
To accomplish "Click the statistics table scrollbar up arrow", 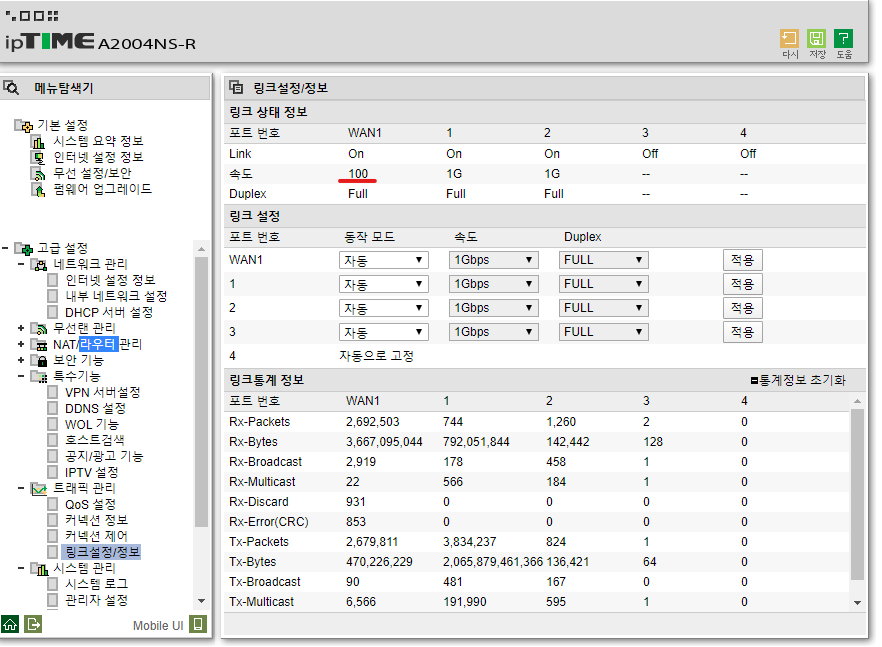I will [857, 401].
